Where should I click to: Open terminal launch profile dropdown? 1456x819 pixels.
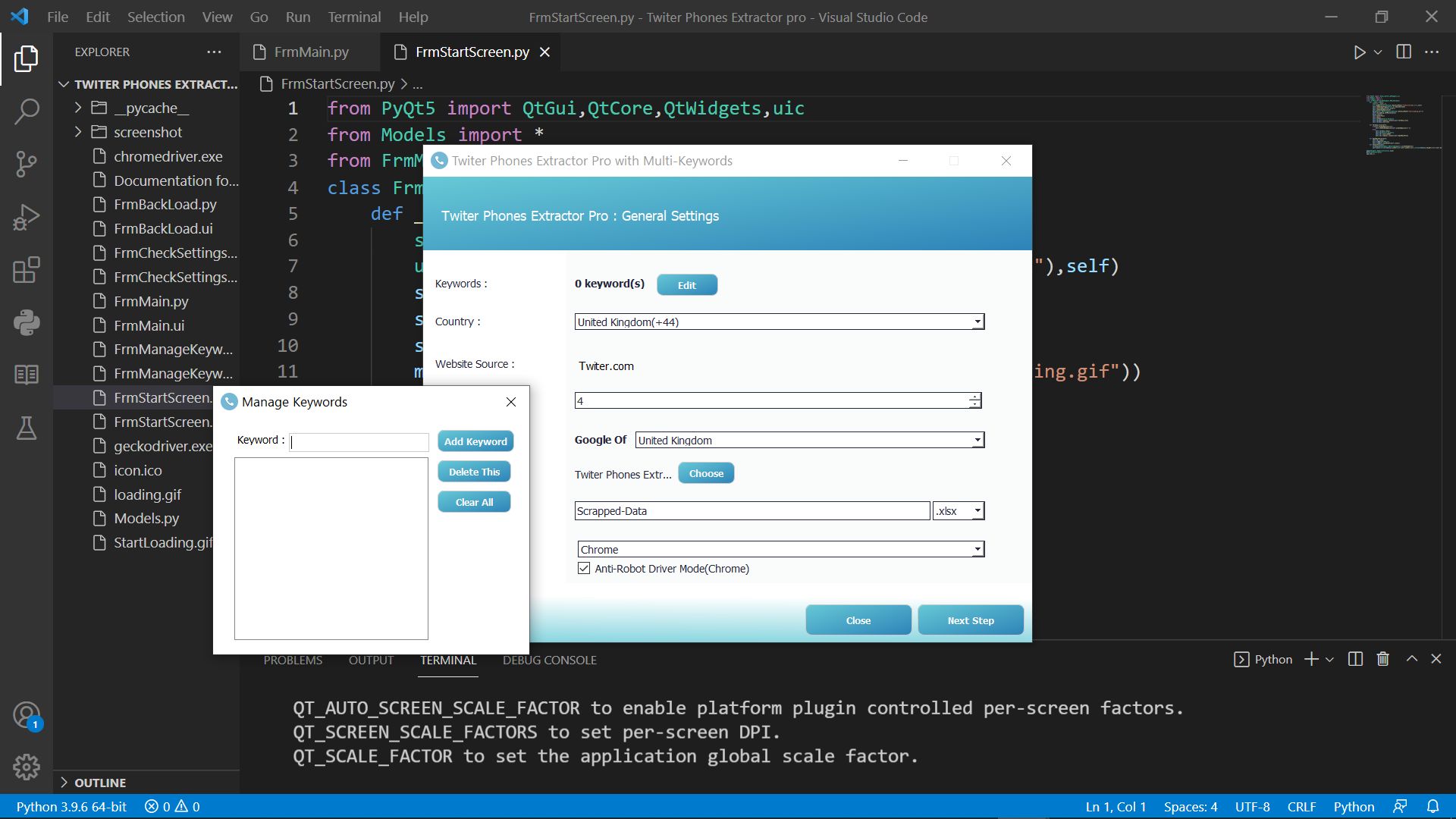(1329, 659)
